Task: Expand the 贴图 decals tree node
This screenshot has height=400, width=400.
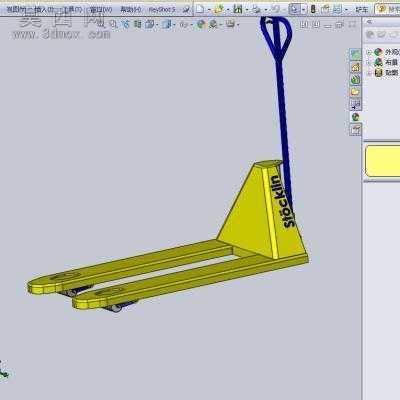Action: 369,73
